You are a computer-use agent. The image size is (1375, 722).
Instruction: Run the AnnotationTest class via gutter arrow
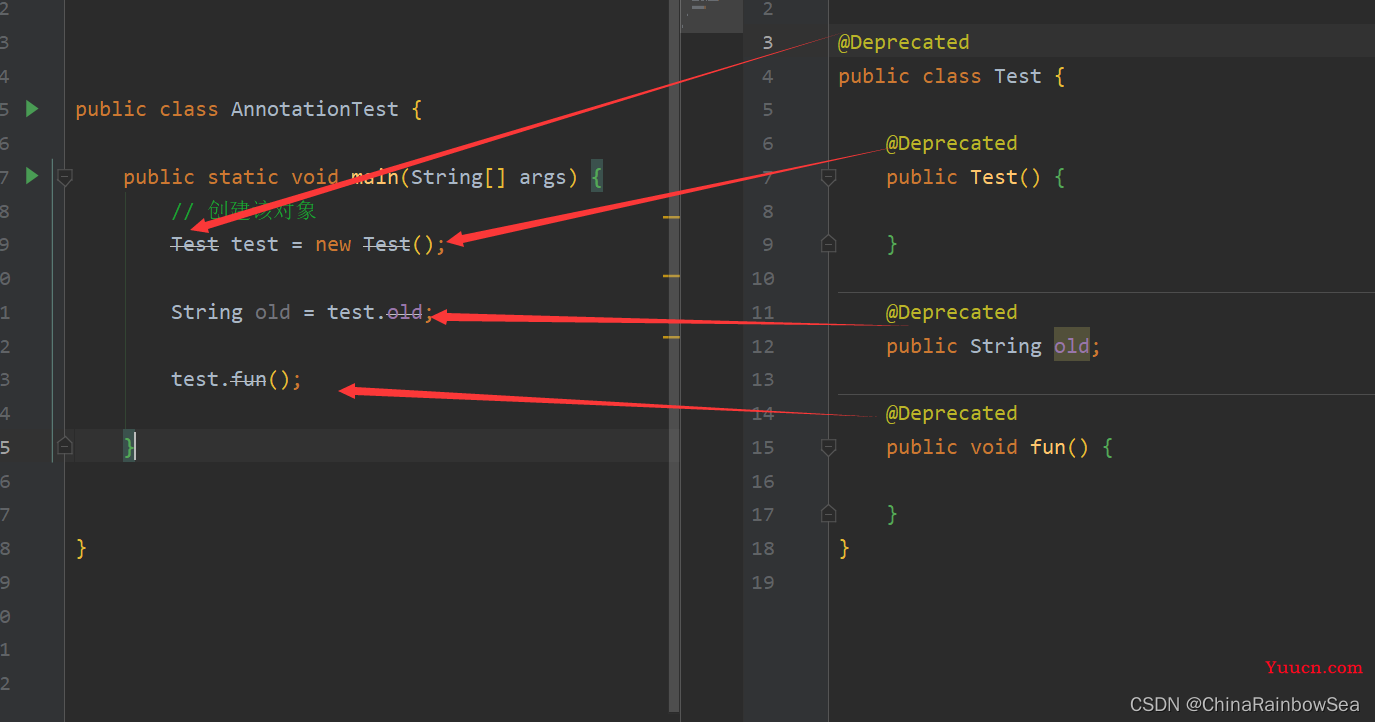(32, 108)
